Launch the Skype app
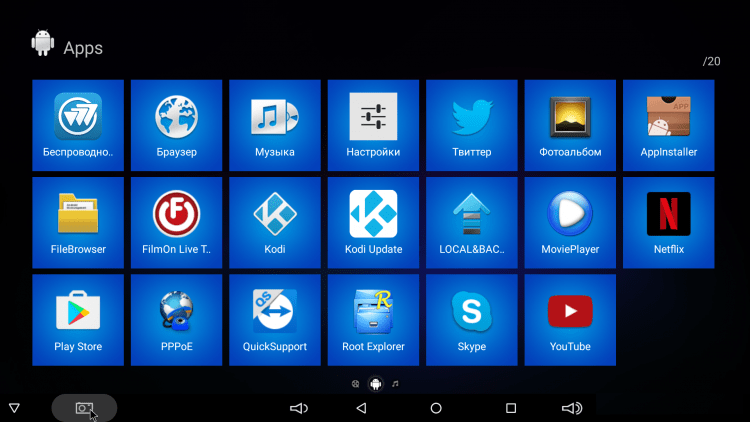Image resolution: width=750 pixels, height=422 pixels. point(472,320)
